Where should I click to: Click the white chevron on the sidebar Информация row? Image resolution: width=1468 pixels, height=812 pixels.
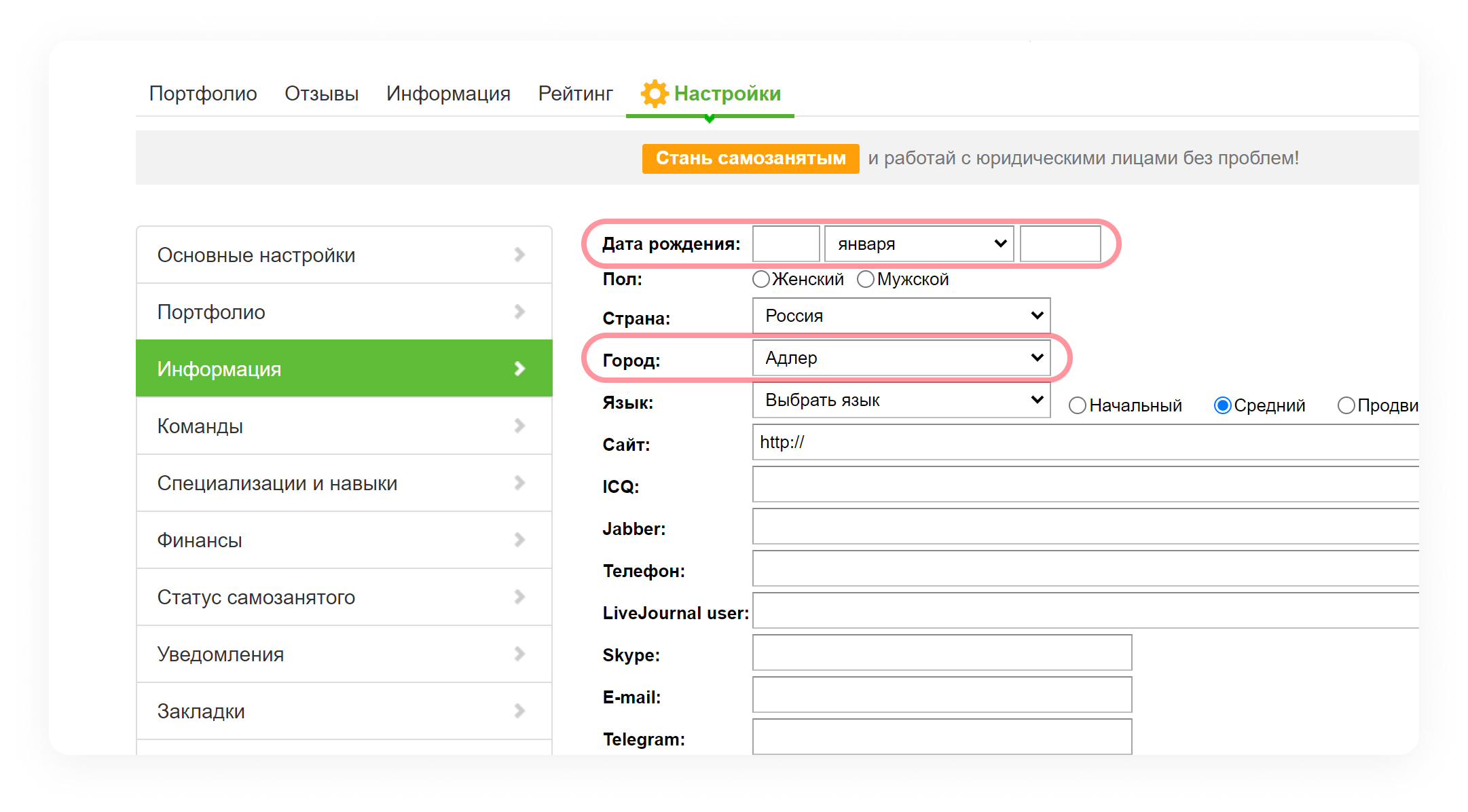[x=520, y=369]
